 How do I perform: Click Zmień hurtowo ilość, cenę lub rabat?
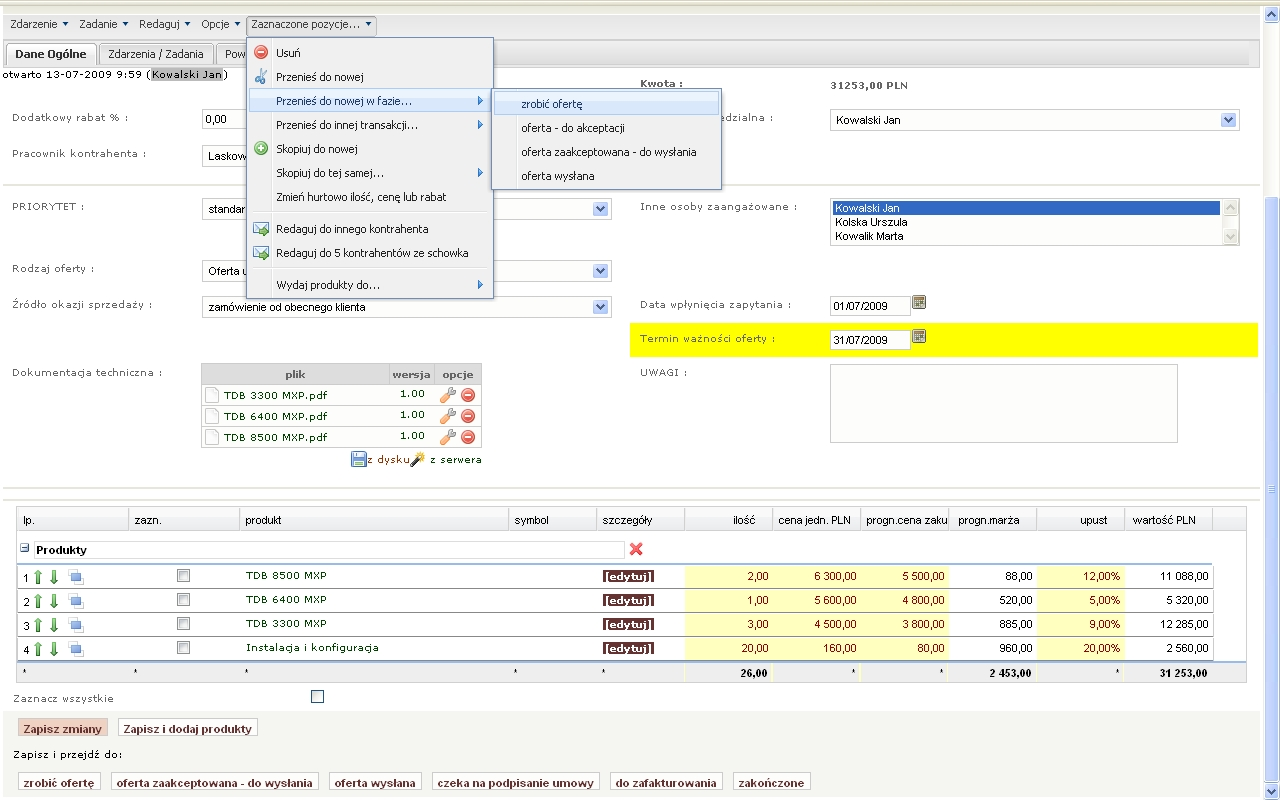pyautogui.click(x=369, y=197)
